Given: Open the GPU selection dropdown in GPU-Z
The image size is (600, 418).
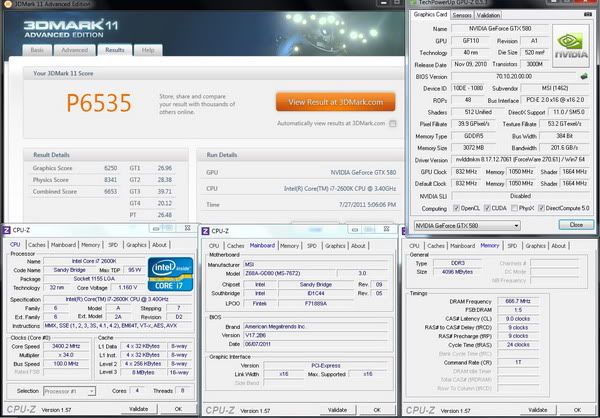Looking at the screenshot, I should point(467,225).
